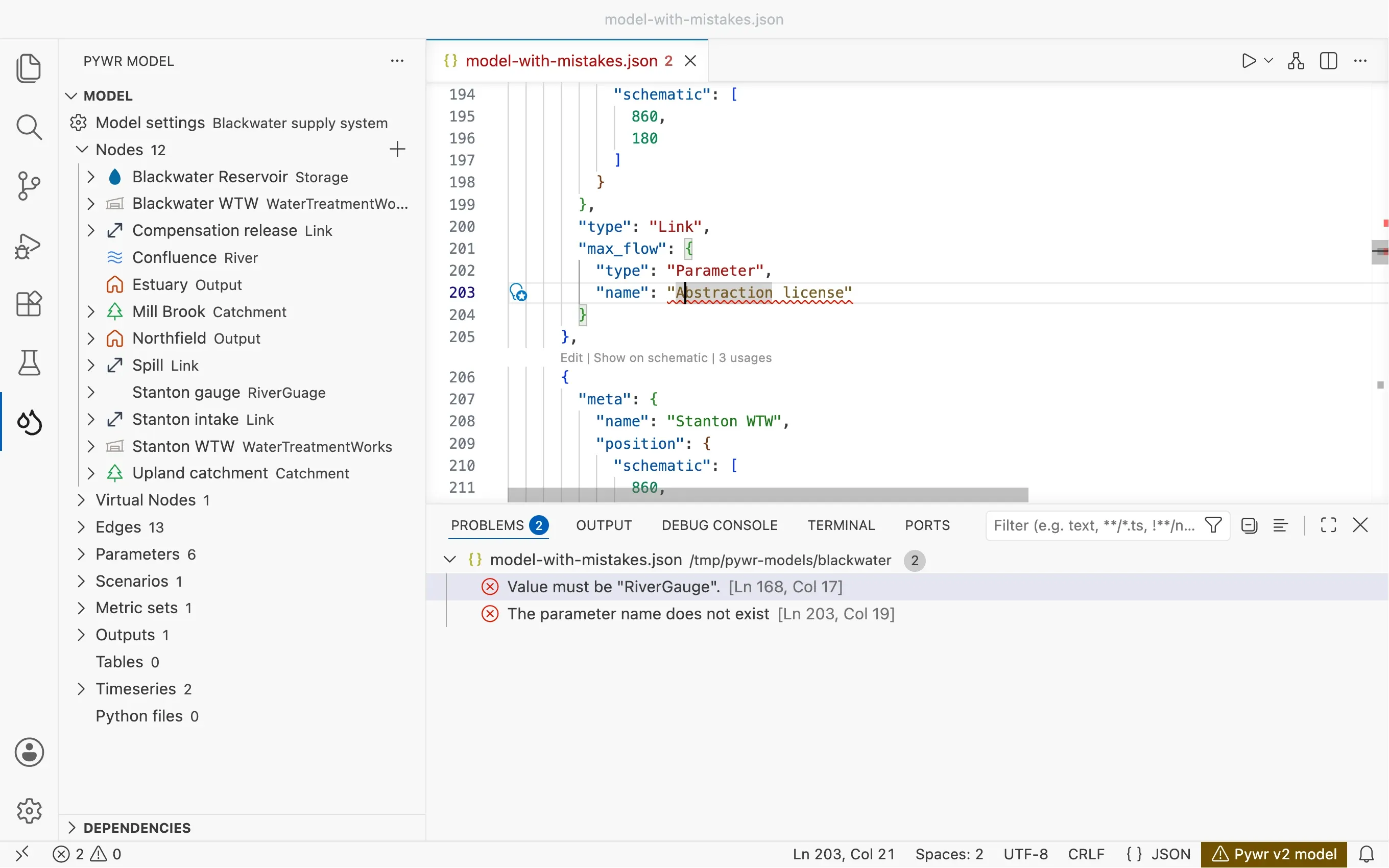Switch to the DEBUG CONSOLE tab
This screenshot has width=1389, height=868.
click(x=720, y=525)
